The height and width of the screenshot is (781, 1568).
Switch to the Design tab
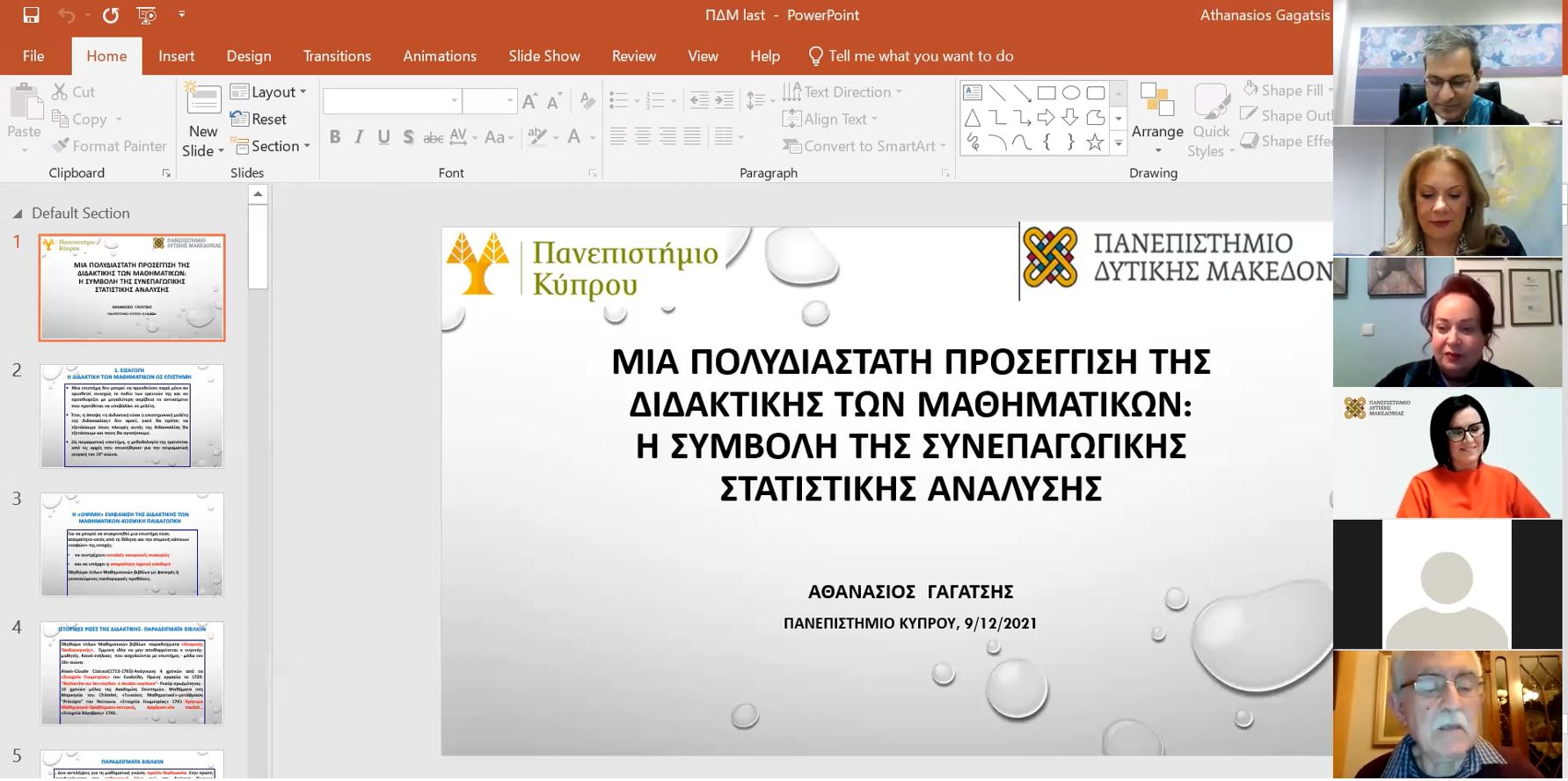pyautogui.click(x=249, y=55)
